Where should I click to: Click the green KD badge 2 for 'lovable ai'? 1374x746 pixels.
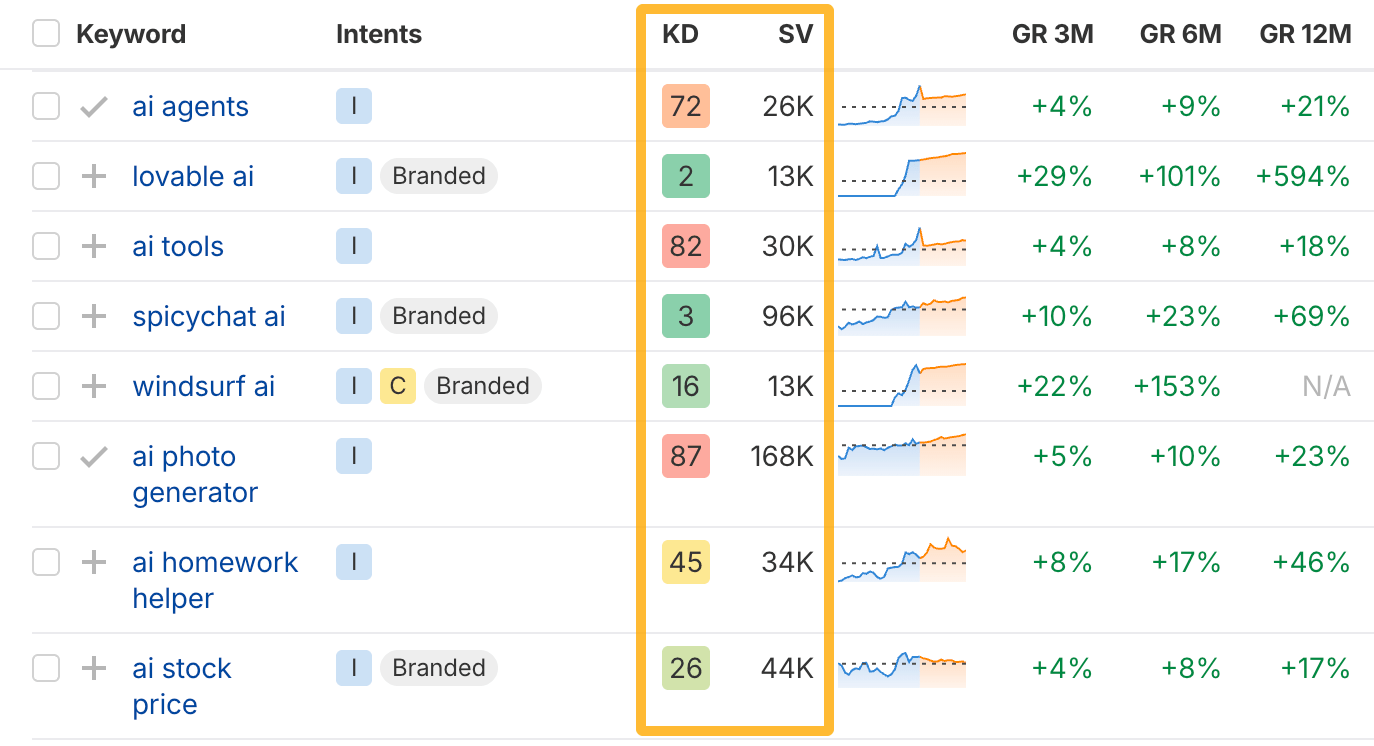point(685,176)
